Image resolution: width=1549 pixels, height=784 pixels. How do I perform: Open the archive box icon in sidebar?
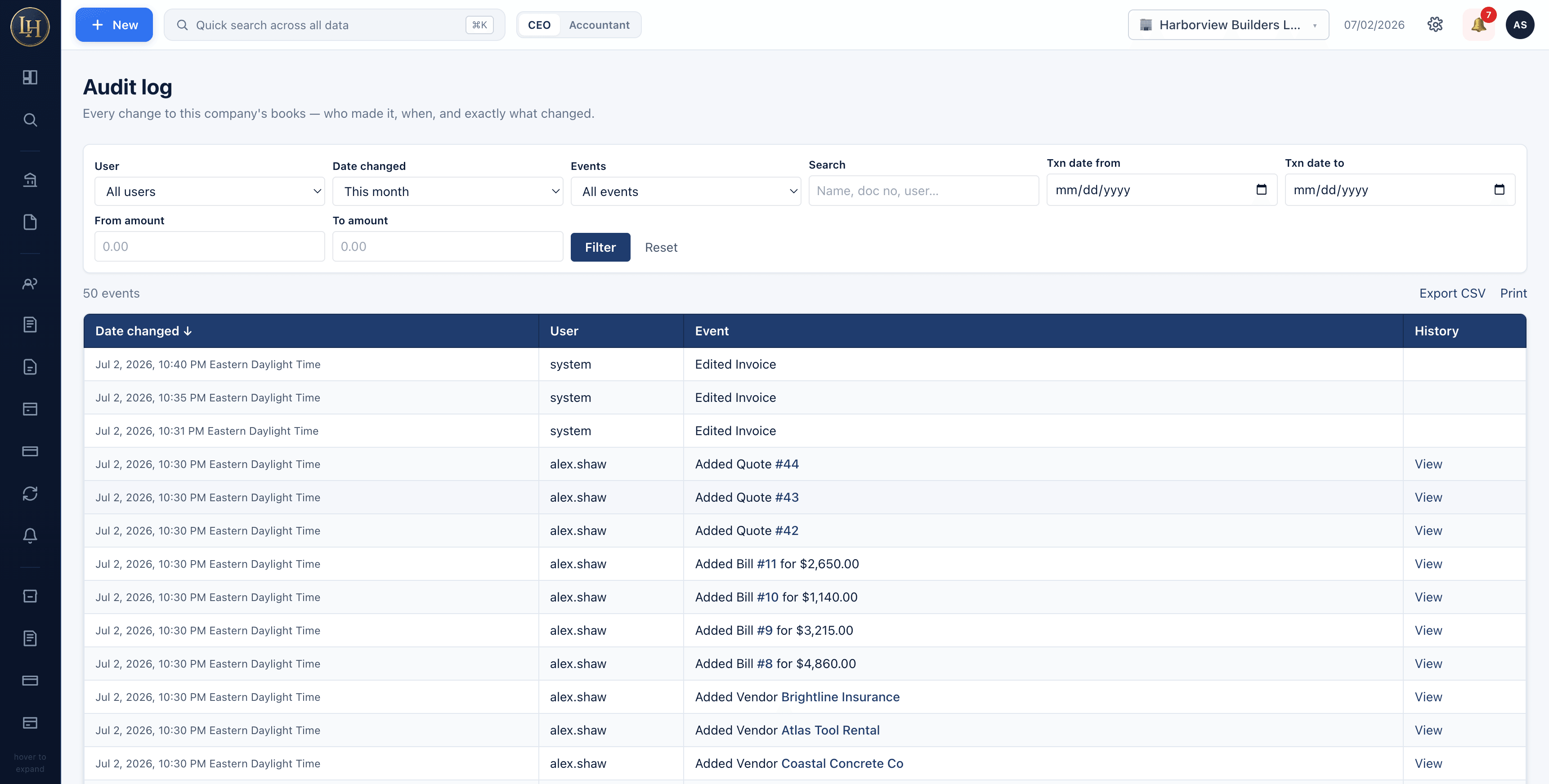point(30,596)
